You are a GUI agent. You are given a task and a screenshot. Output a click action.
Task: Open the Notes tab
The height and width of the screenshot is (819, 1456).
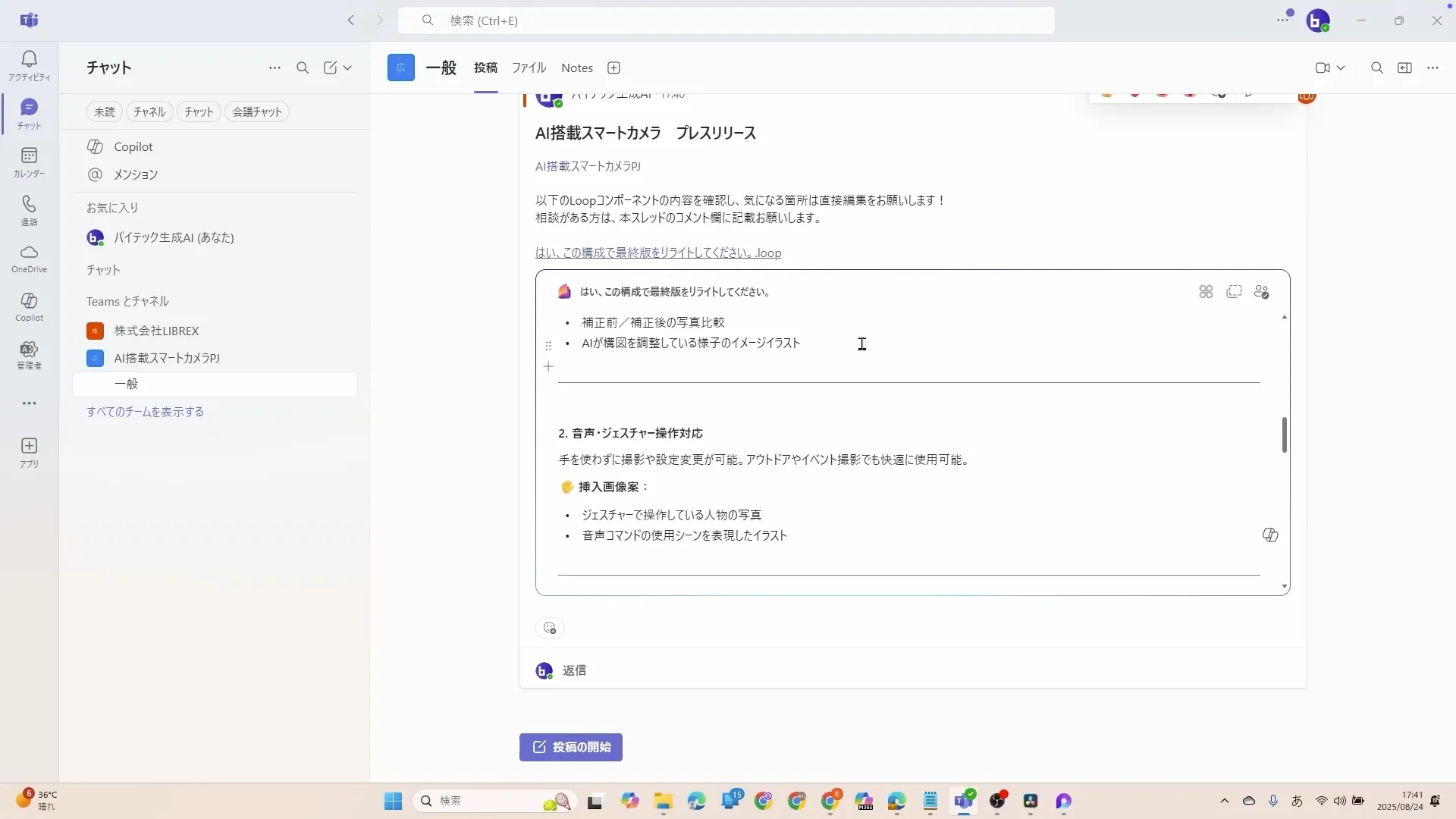click(x=576, y=67)
